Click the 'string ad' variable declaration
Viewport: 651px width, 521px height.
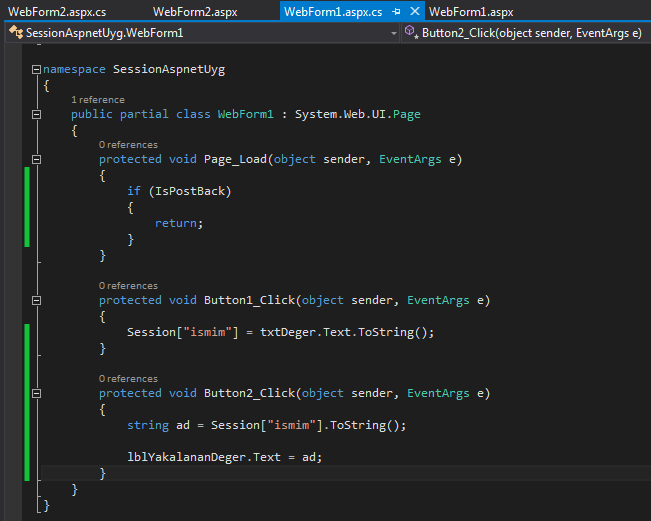tap(158, 425)
